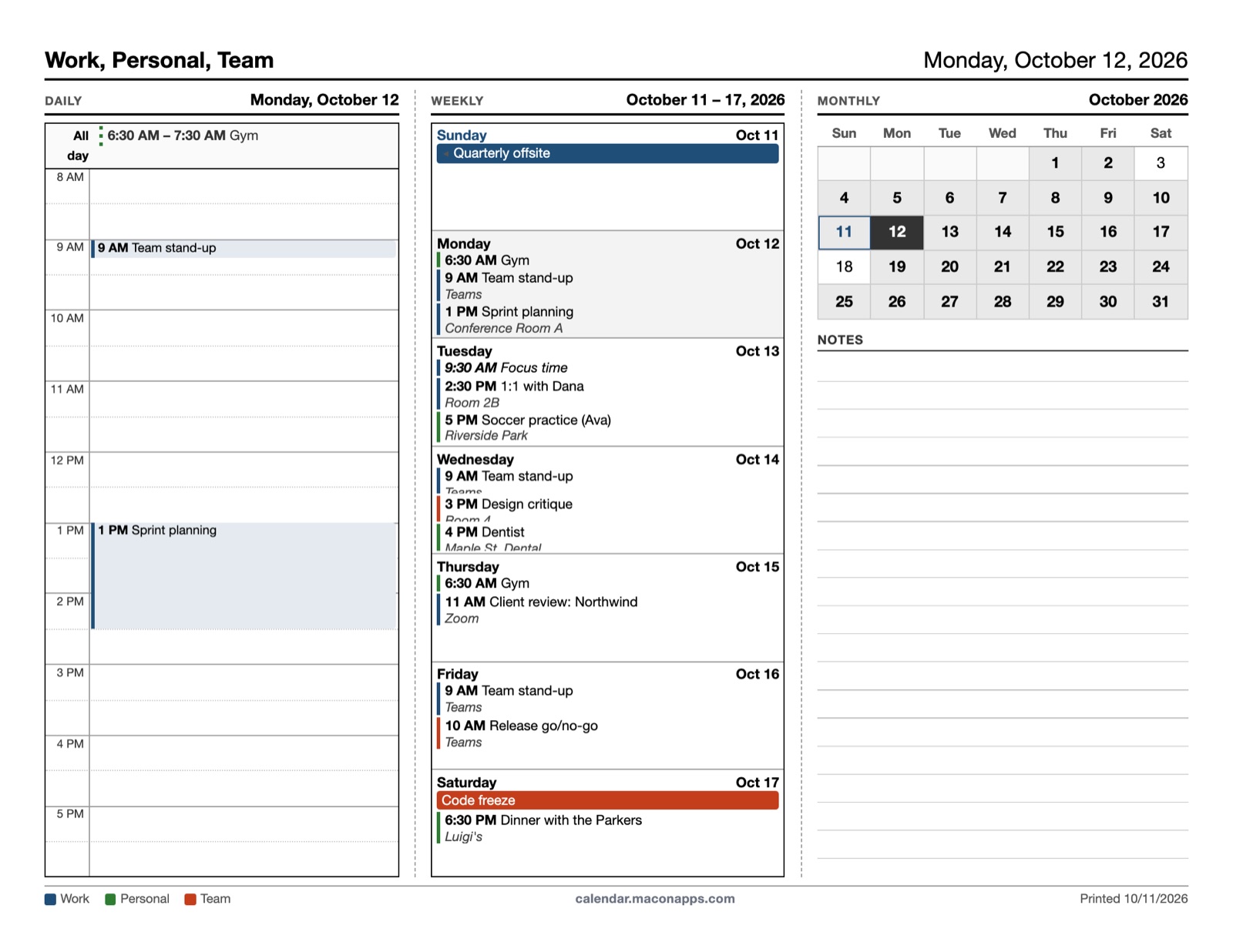This screenshot has height=952, width=1233.
Task: Click the Thu weekday column header
Action: pos(1055,133)
